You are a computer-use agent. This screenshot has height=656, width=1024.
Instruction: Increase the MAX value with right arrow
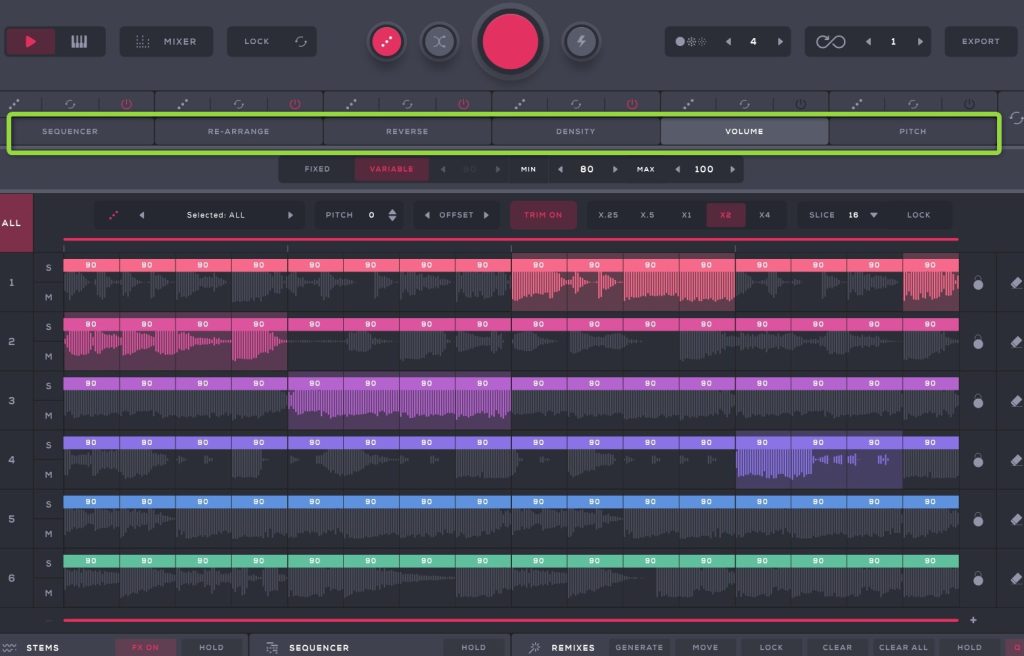(x=733, y=169)
